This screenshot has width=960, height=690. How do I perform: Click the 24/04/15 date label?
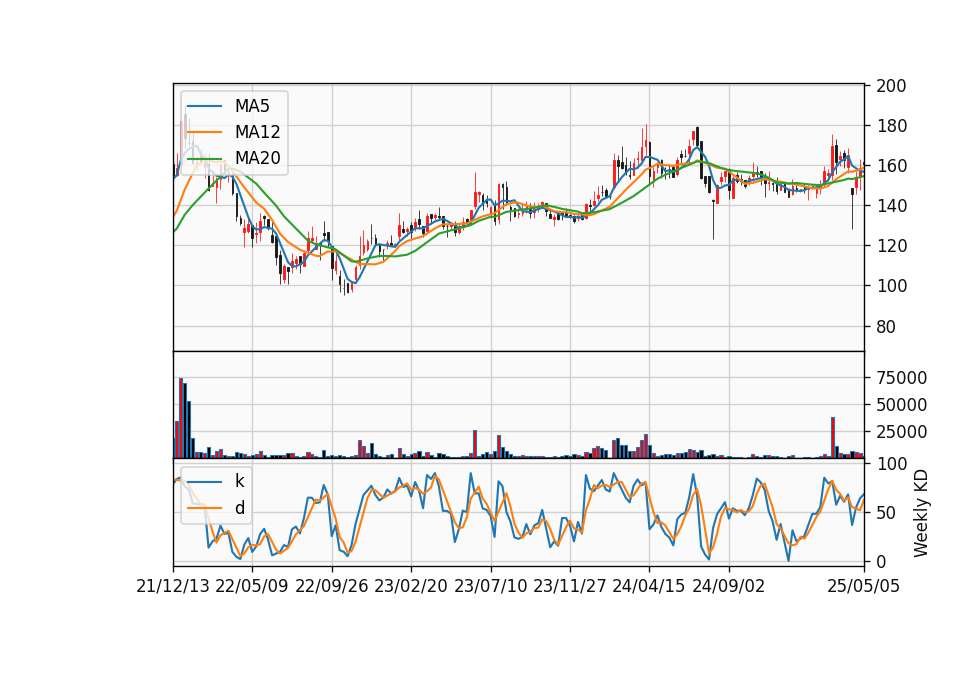(649, 586)
